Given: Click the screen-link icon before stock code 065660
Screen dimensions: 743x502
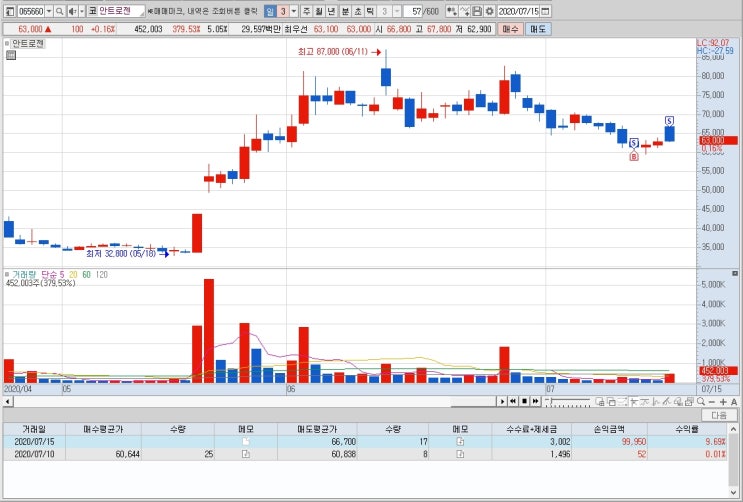Looking at the screenshot, I should [x=10, y=11].
